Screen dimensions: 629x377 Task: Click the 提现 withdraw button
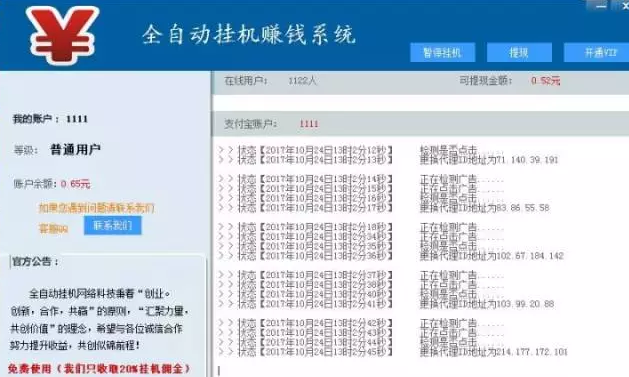[519, 53]
